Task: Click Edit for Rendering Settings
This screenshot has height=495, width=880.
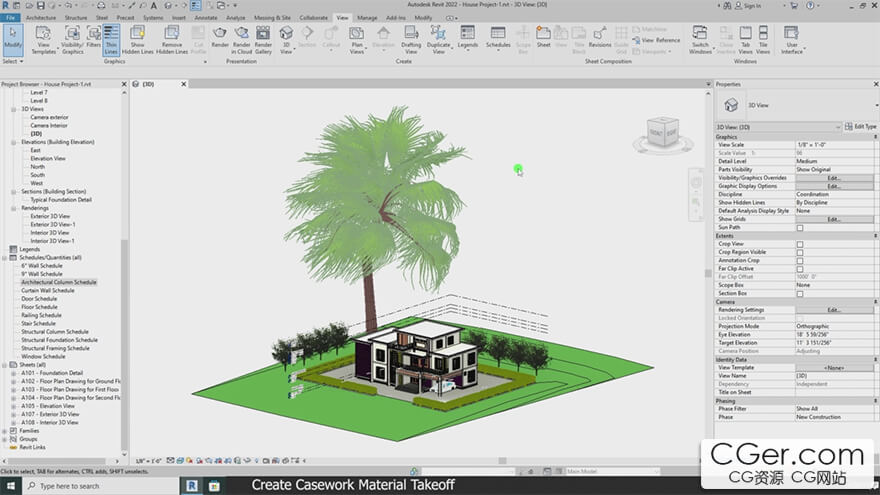Action: pos(834,310)
